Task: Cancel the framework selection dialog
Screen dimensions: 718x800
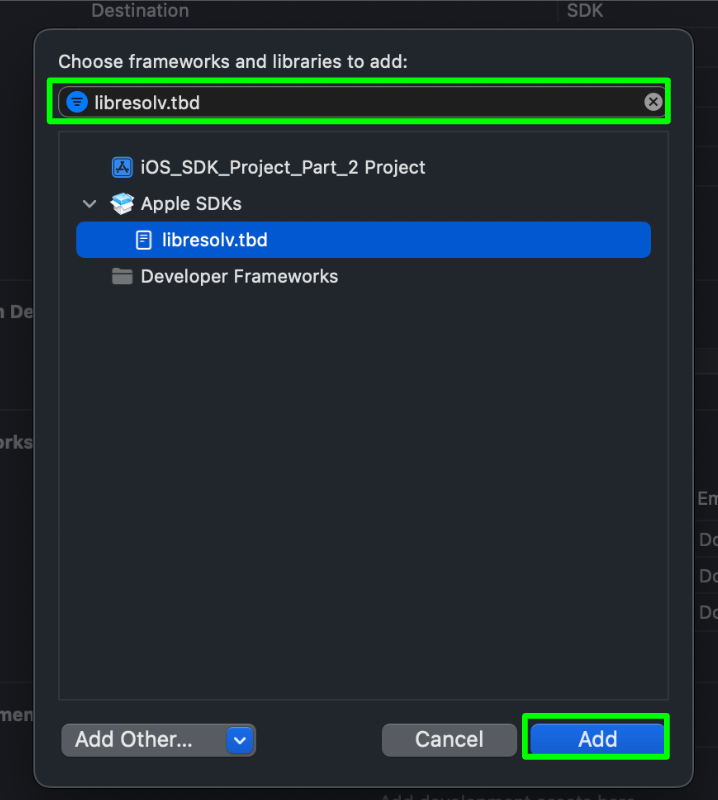Action: pos(449,739)
